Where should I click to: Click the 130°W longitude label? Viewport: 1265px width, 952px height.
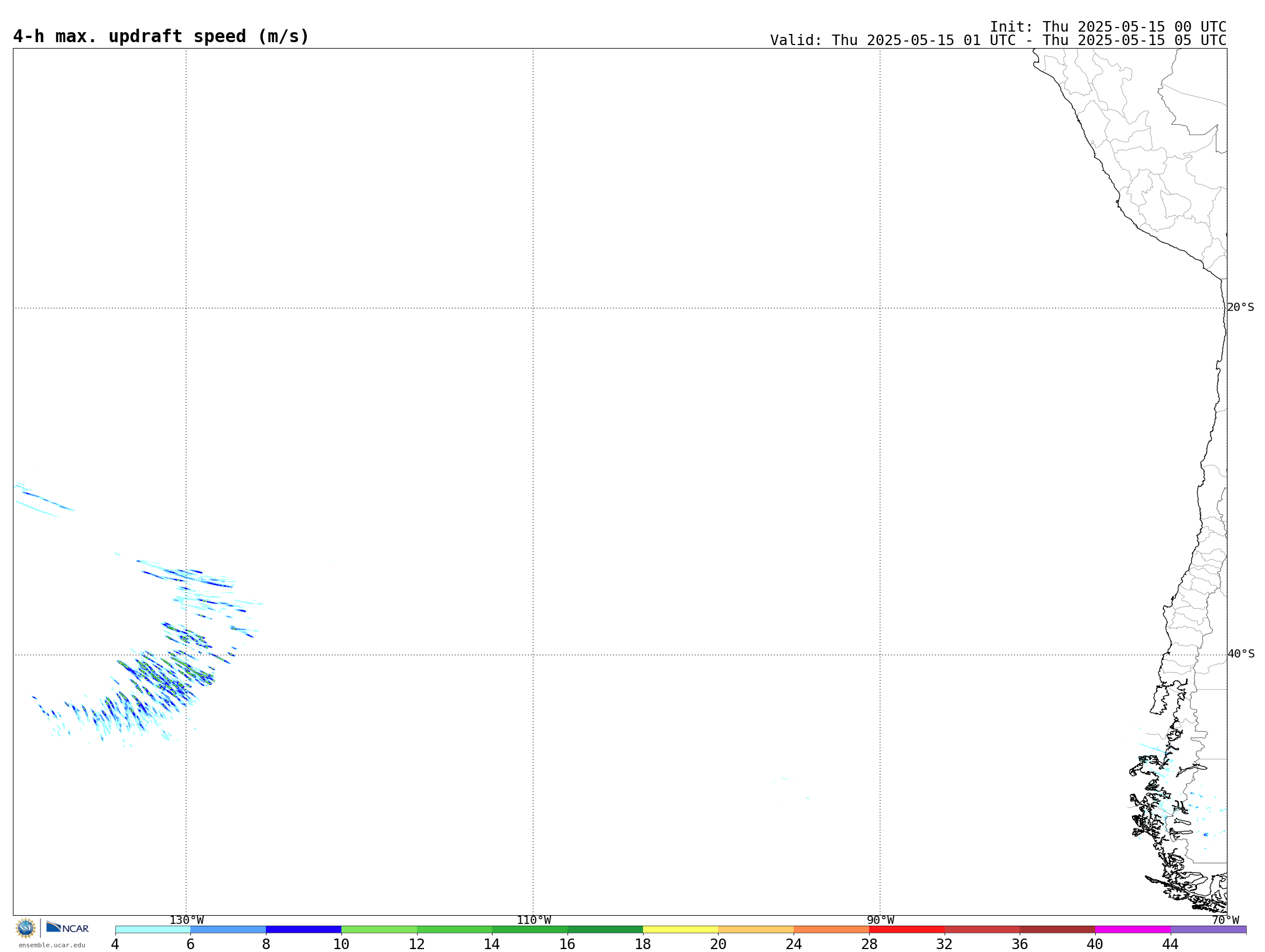coord(186,920)
